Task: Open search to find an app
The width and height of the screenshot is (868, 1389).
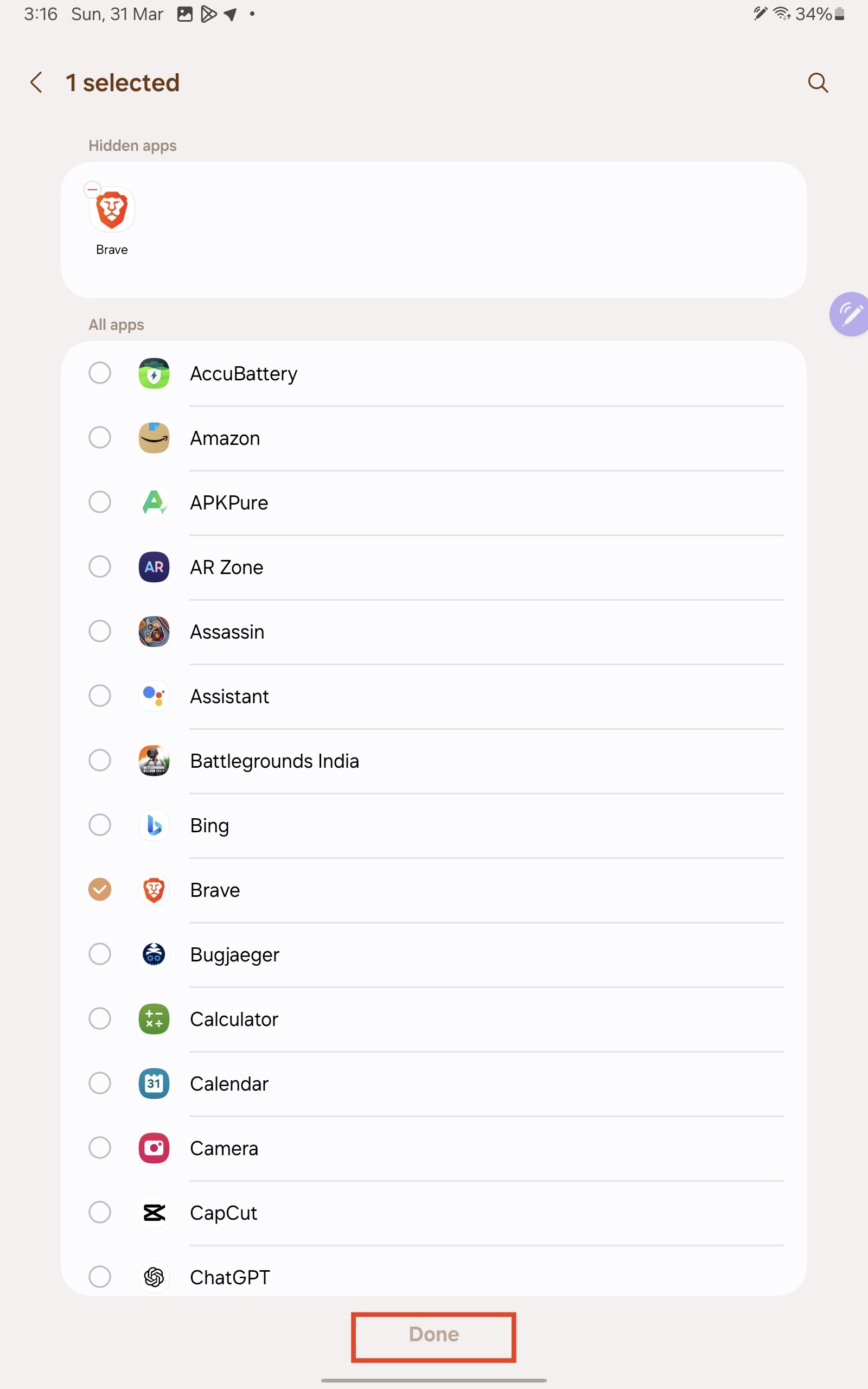Action: 818,82
